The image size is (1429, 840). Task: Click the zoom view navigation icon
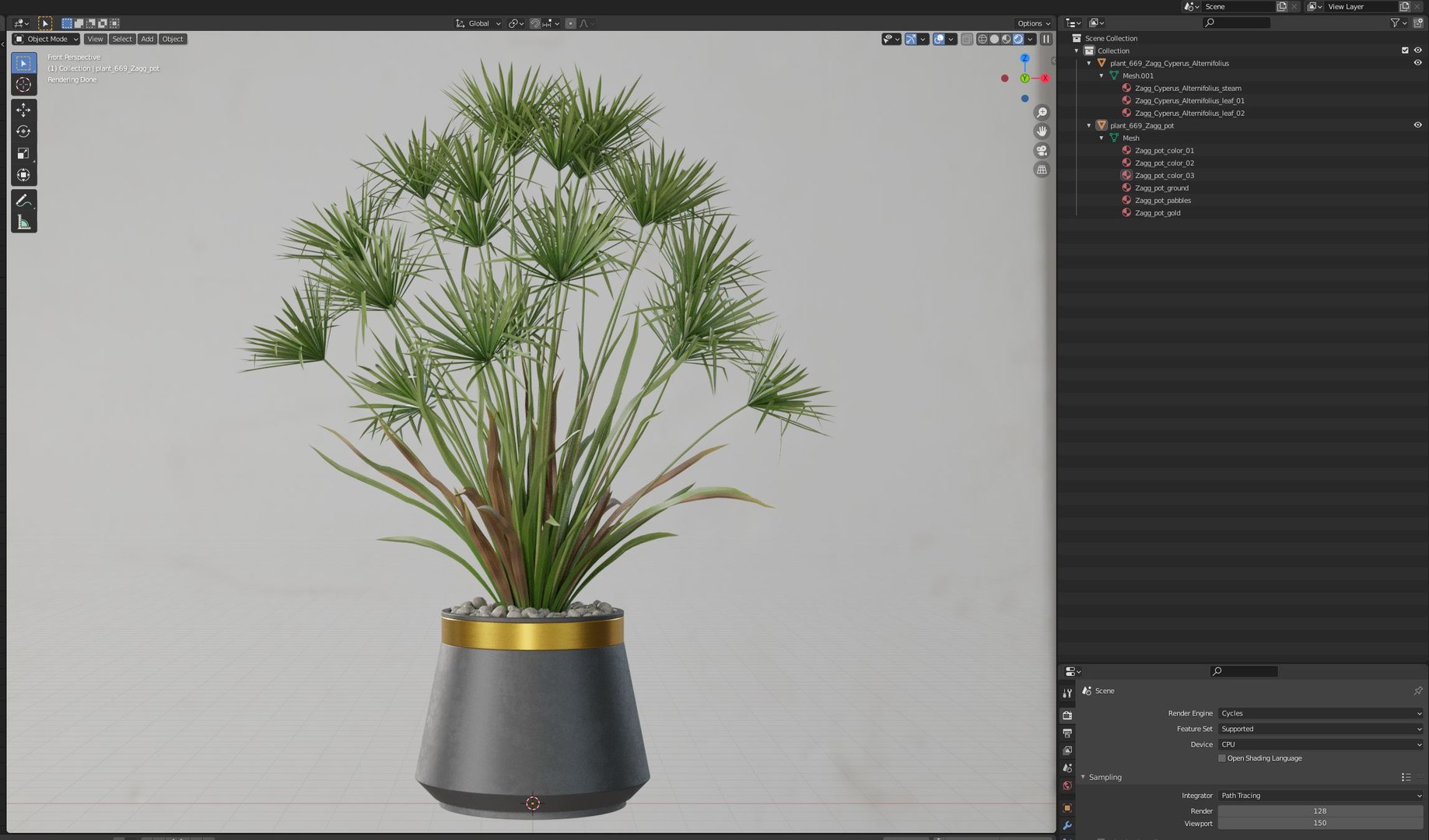[x=1042, y=113]
